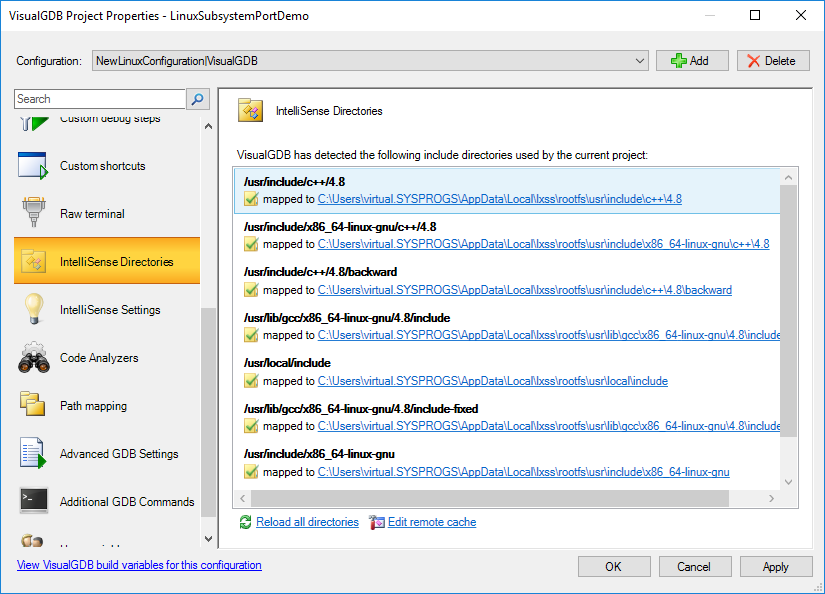Click the directory list vertical scrollbar thumb
This screenshot has height=594, width=825.
click(788, 311)
